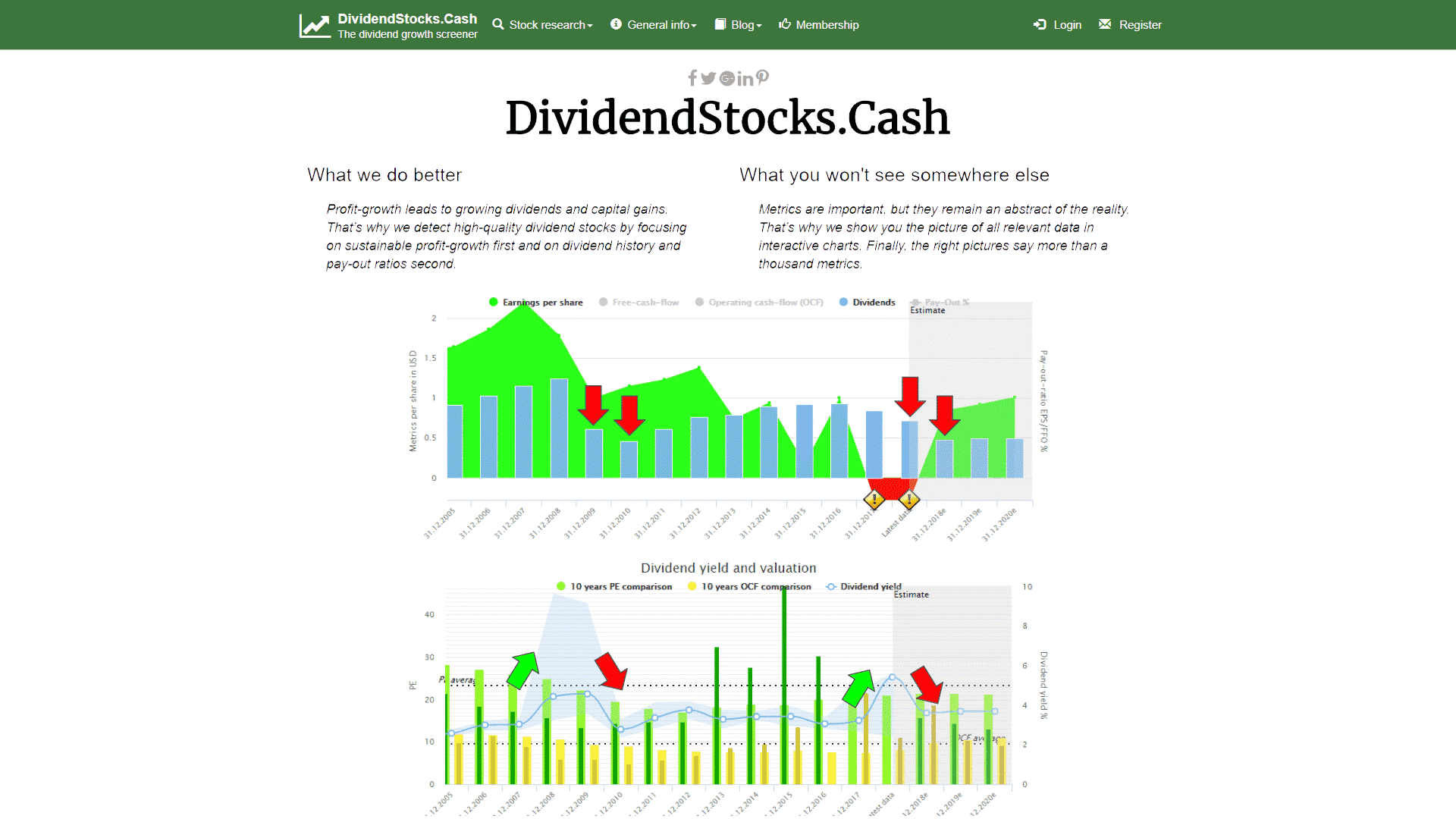Open the Stock research menu
Image resolution: width=1456 pixels, height=819 pixels.
[x=542, y=24]
